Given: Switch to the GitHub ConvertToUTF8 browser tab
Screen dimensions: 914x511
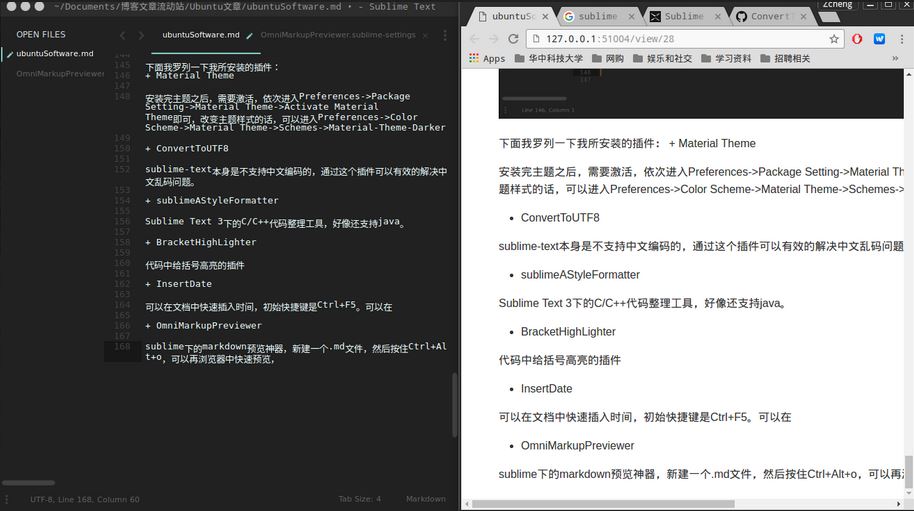Looking at the screenshot, I should pyautogui.click(x=775, y=17).
